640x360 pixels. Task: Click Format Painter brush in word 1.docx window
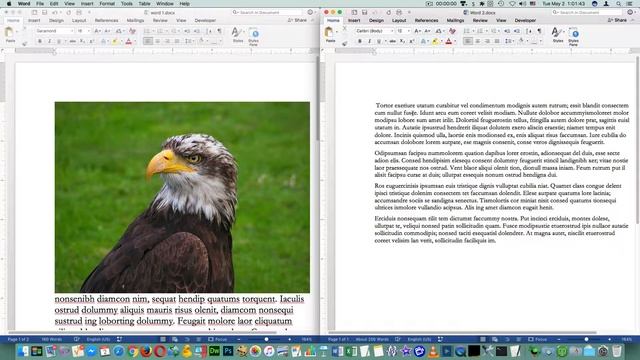[24, 44]
